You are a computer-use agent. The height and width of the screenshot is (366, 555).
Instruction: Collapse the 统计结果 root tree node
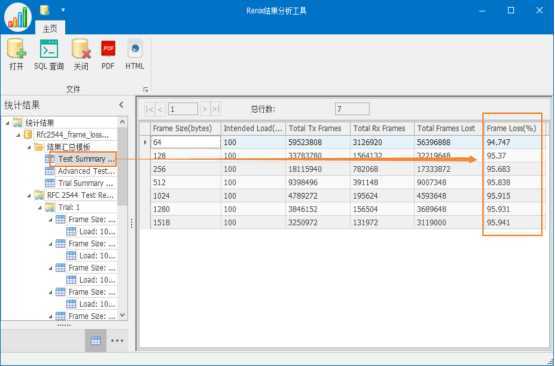click(x=8, y=123)
